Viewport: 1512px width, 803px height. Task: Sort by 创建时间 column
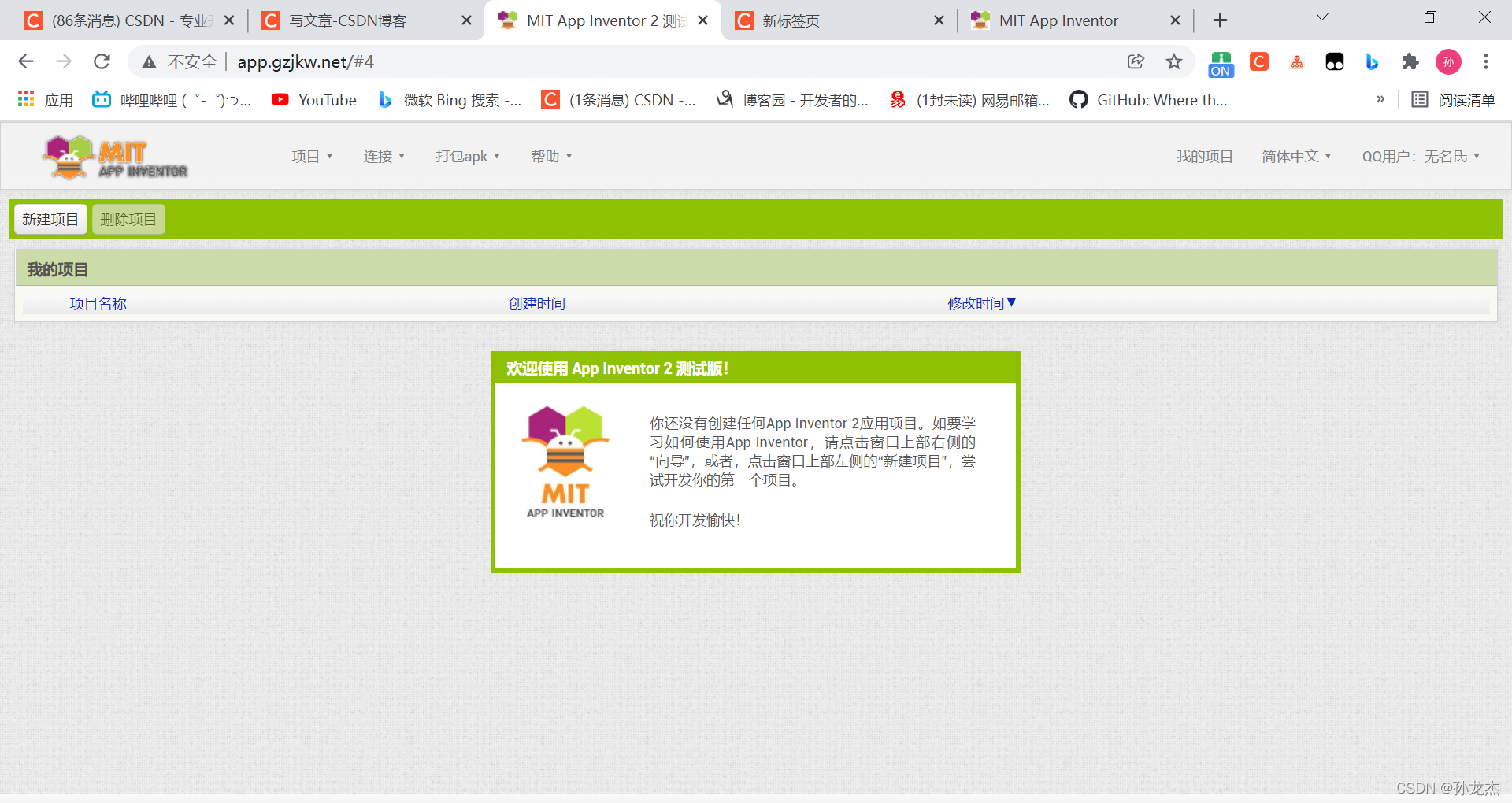click(x=536, y=304)
